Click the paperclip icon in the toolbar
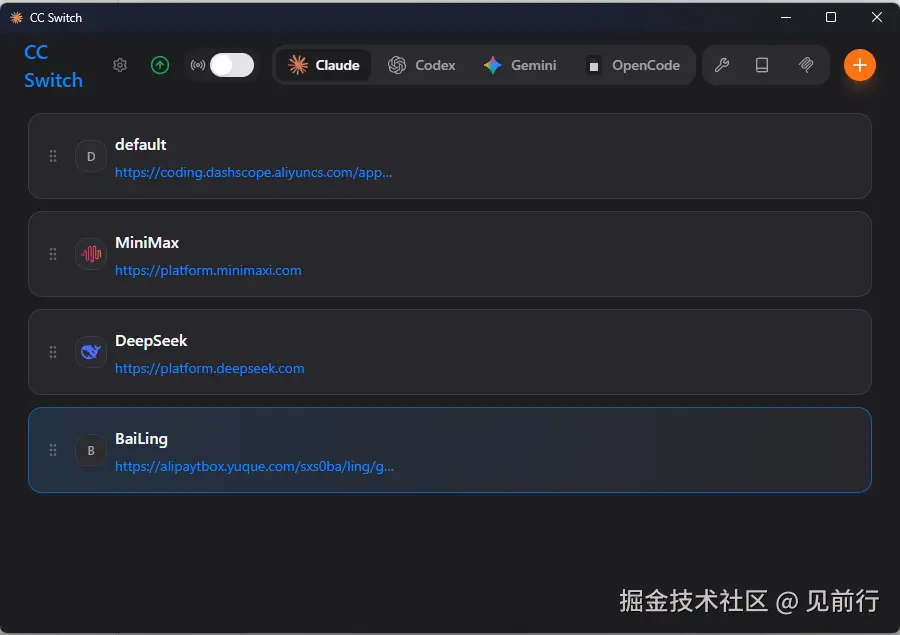 [x=806, y=65]
